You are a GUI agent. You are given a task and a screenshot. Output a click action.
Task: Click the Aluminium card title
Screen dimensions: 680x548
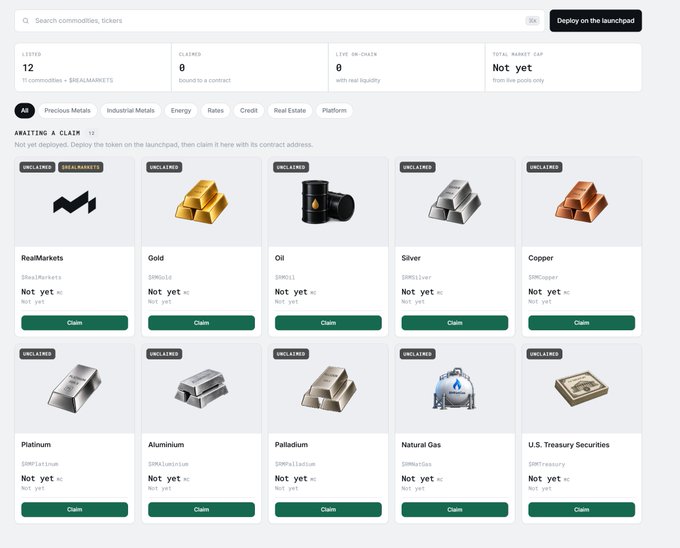(x=166, y=444)
